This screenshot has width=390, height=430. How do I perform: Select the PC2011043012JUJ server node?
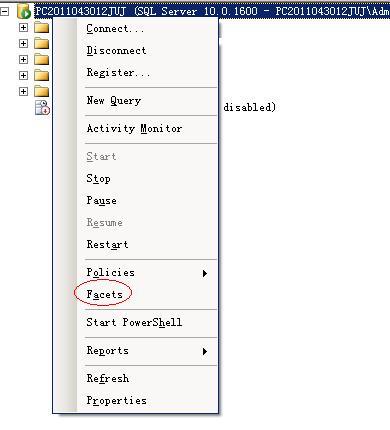[212, 11]
